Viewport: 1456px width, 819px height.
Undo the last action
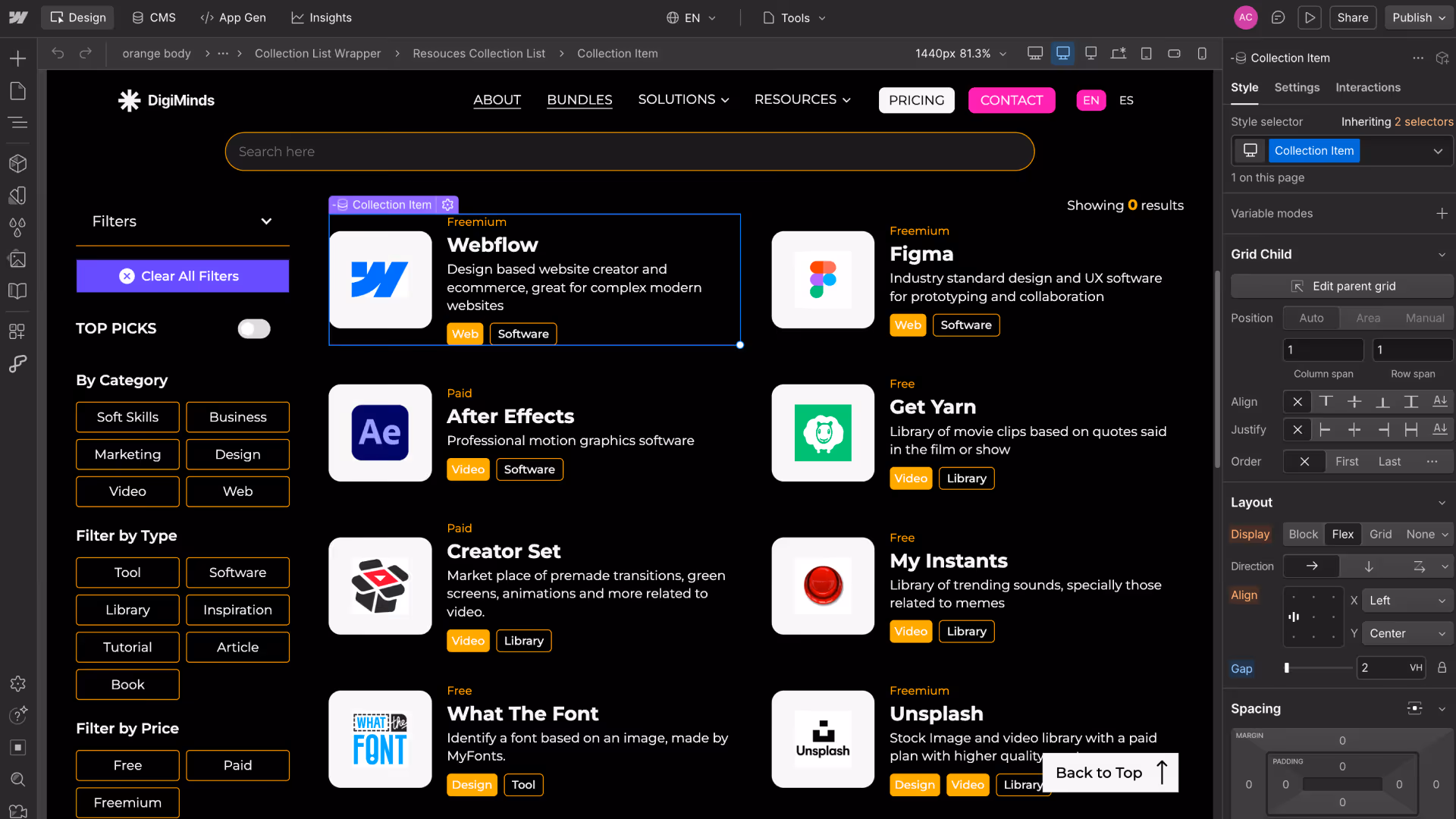coord(58,53)
